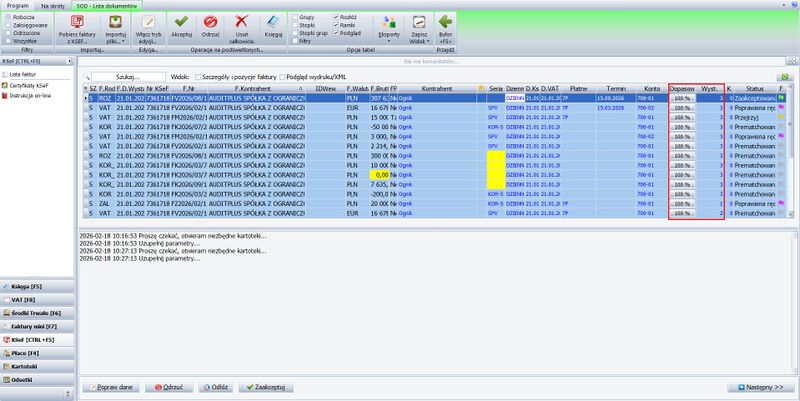
Task: Switch to the Program tab
Action: 17,6
